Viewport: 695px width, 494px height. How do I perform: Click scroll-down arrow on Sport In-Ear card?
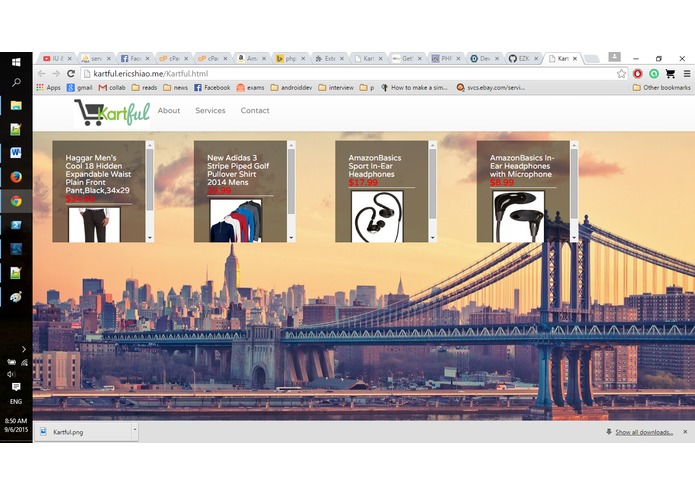(433, 238)
